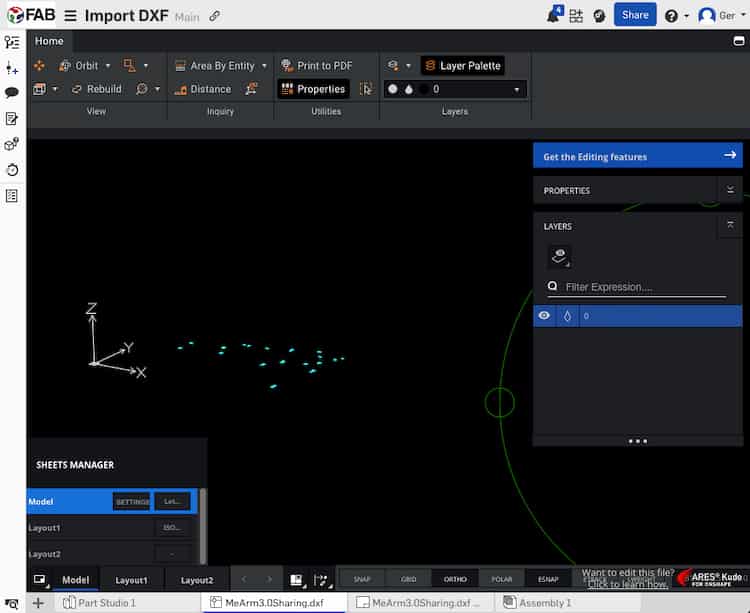Open insert new element sidebar icon
The image size is (750, 613).
(12, 68)
